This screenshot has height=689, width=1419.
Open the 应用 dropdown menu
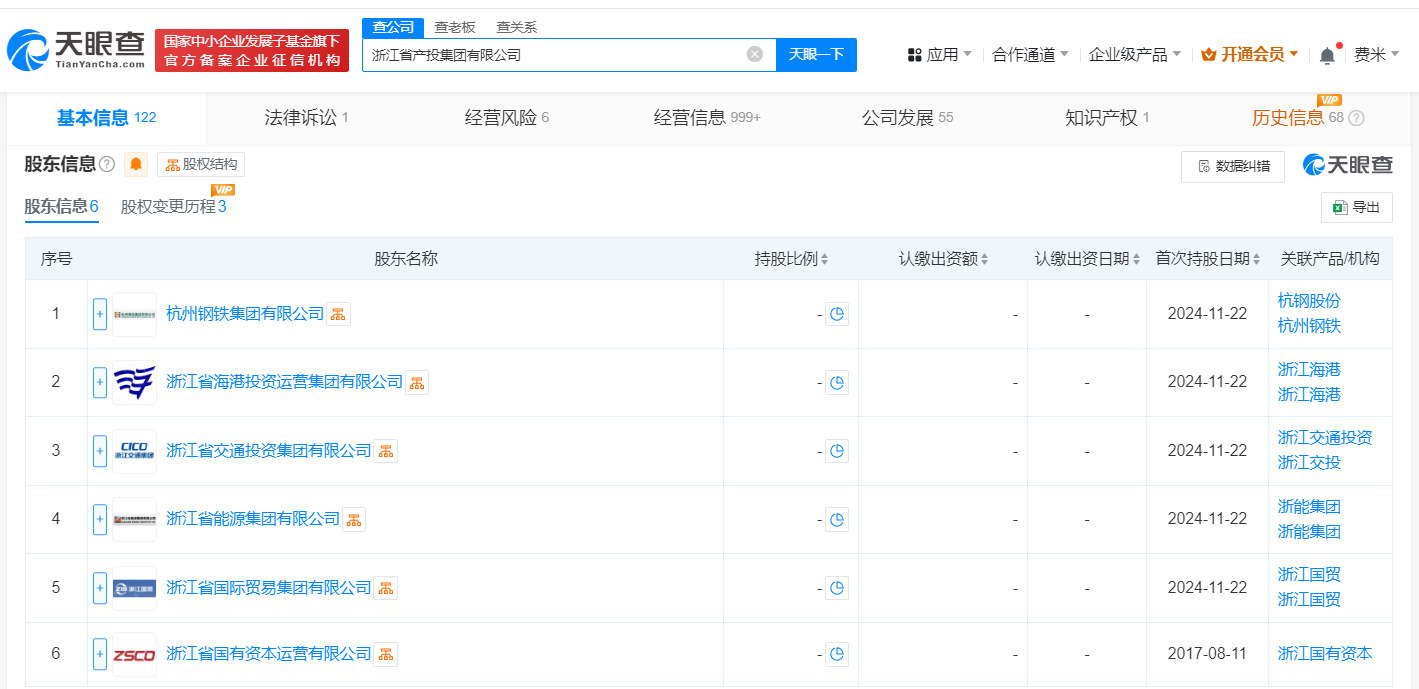(940, 54)
